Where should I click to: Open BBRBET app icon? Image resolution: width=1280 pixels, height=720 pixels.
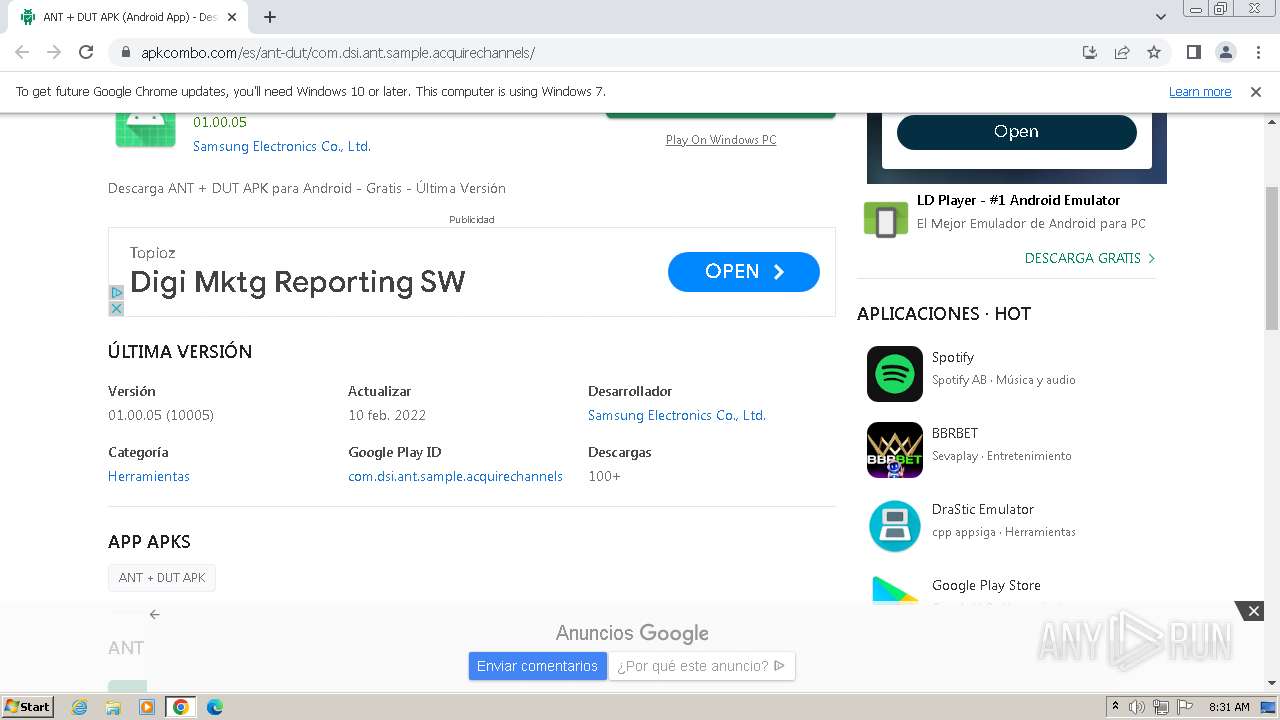(895, 450)
